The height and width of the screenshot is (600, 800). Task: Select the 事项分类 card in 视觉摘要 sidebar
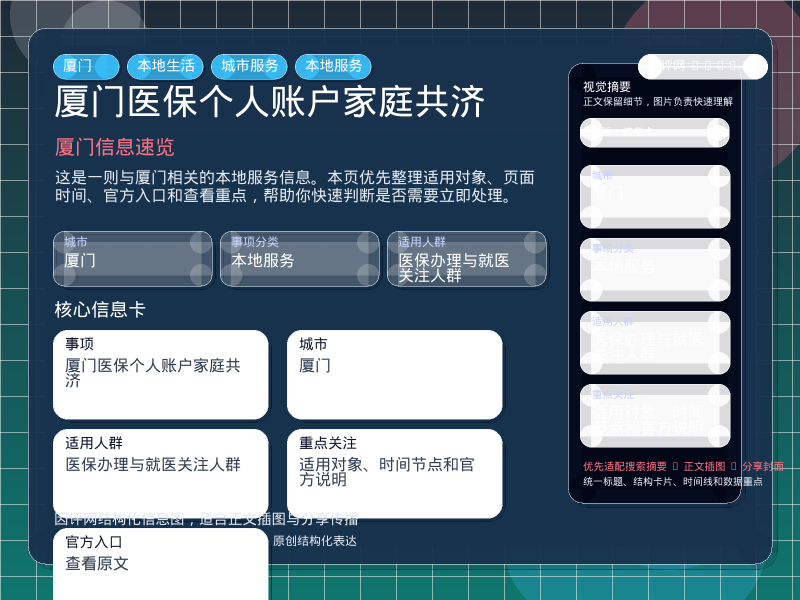point(655,269)
